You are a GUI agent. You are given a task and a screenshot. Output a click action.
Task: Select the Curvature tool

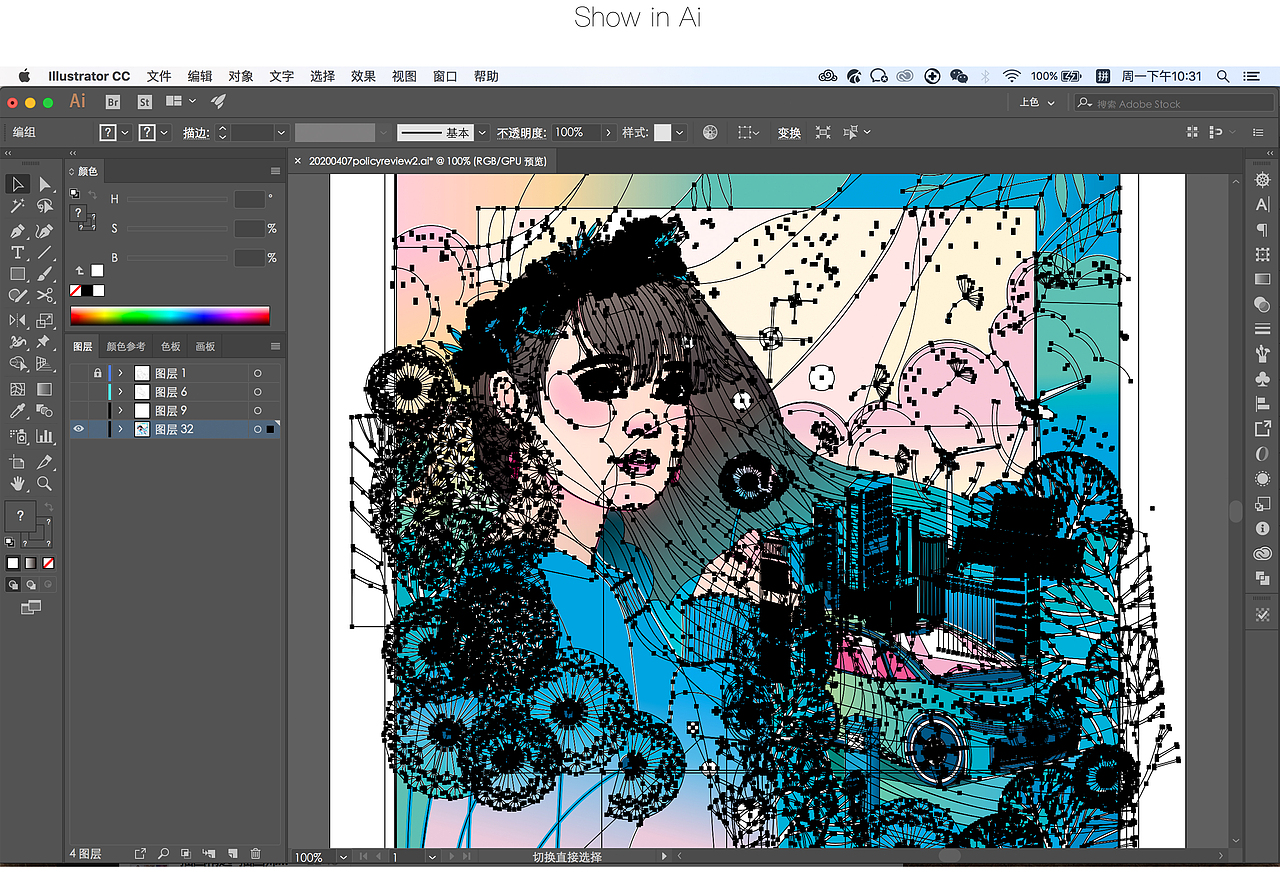click(45, 230)
